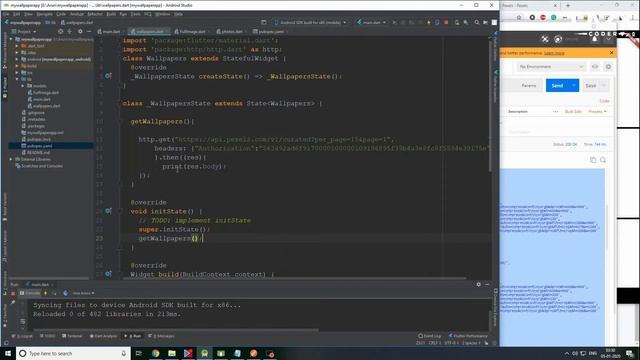Click the environment quick-look eye icon in Postman
This screenshot has width=640, height=360.
595,67
